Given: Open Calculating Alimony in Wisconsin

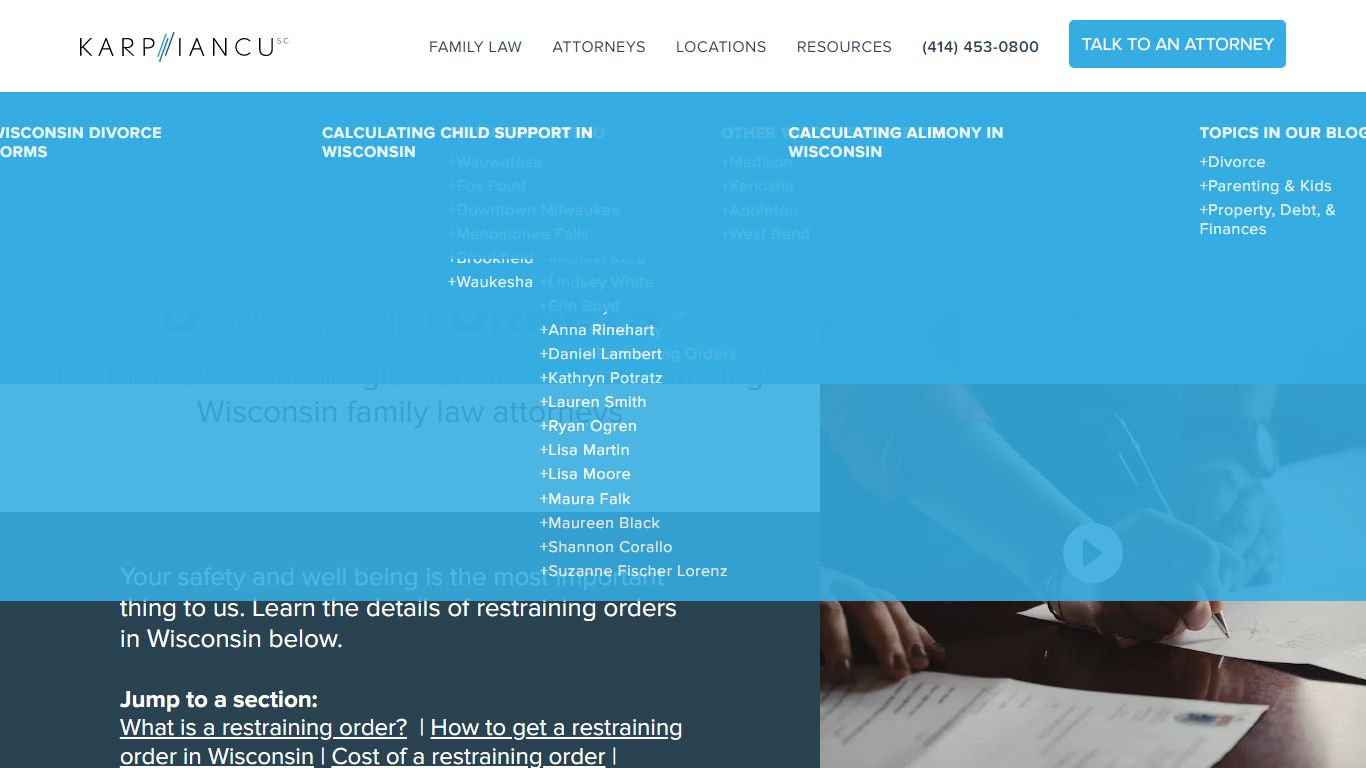Looking at the screenshot, I should point(895,142).
